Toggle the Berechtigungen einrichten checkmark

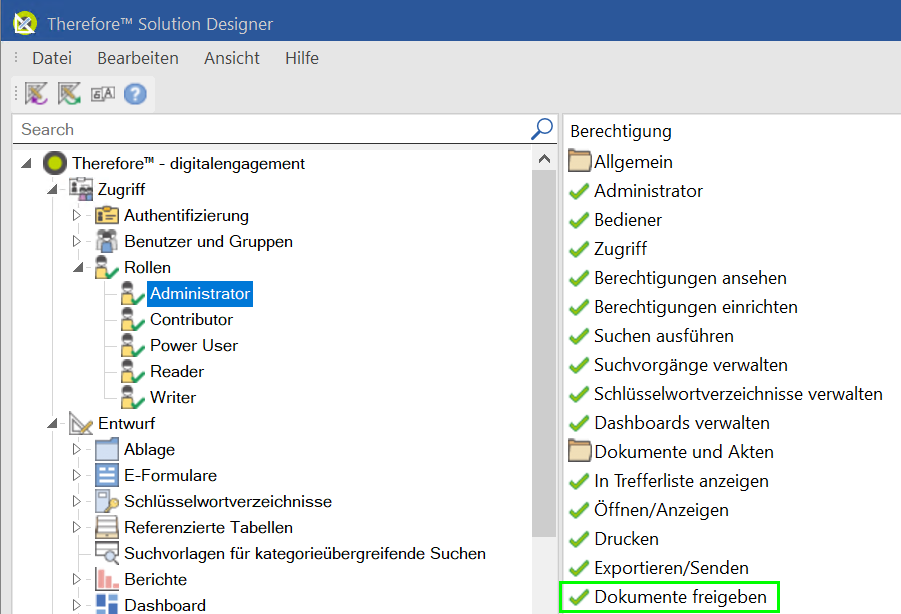tap(579, 307)
